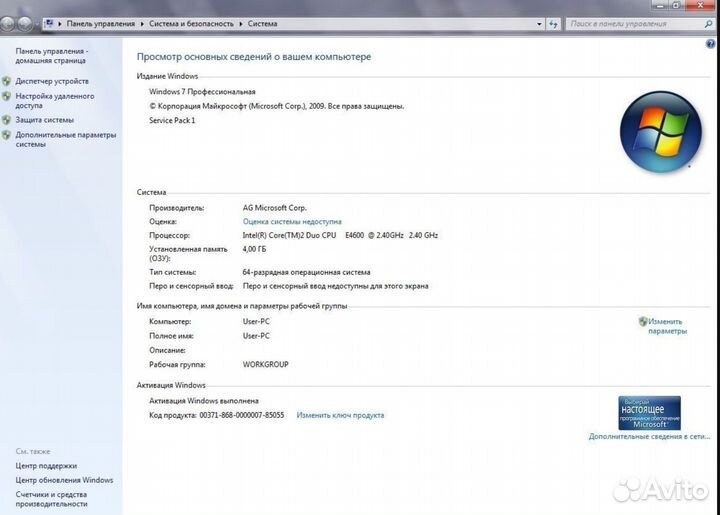Screen dimensions: 720x515
Task: Click the blue help question mark icon
Action: (x=710, y=44)
